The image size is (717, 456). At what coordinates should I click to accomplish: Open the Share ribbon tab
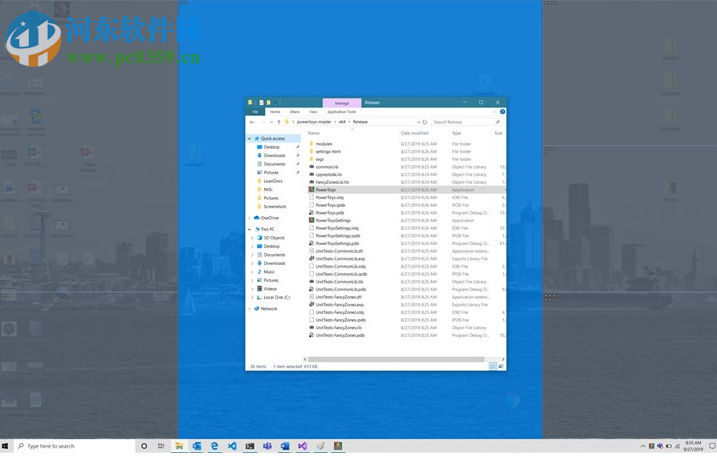[294, 112]
